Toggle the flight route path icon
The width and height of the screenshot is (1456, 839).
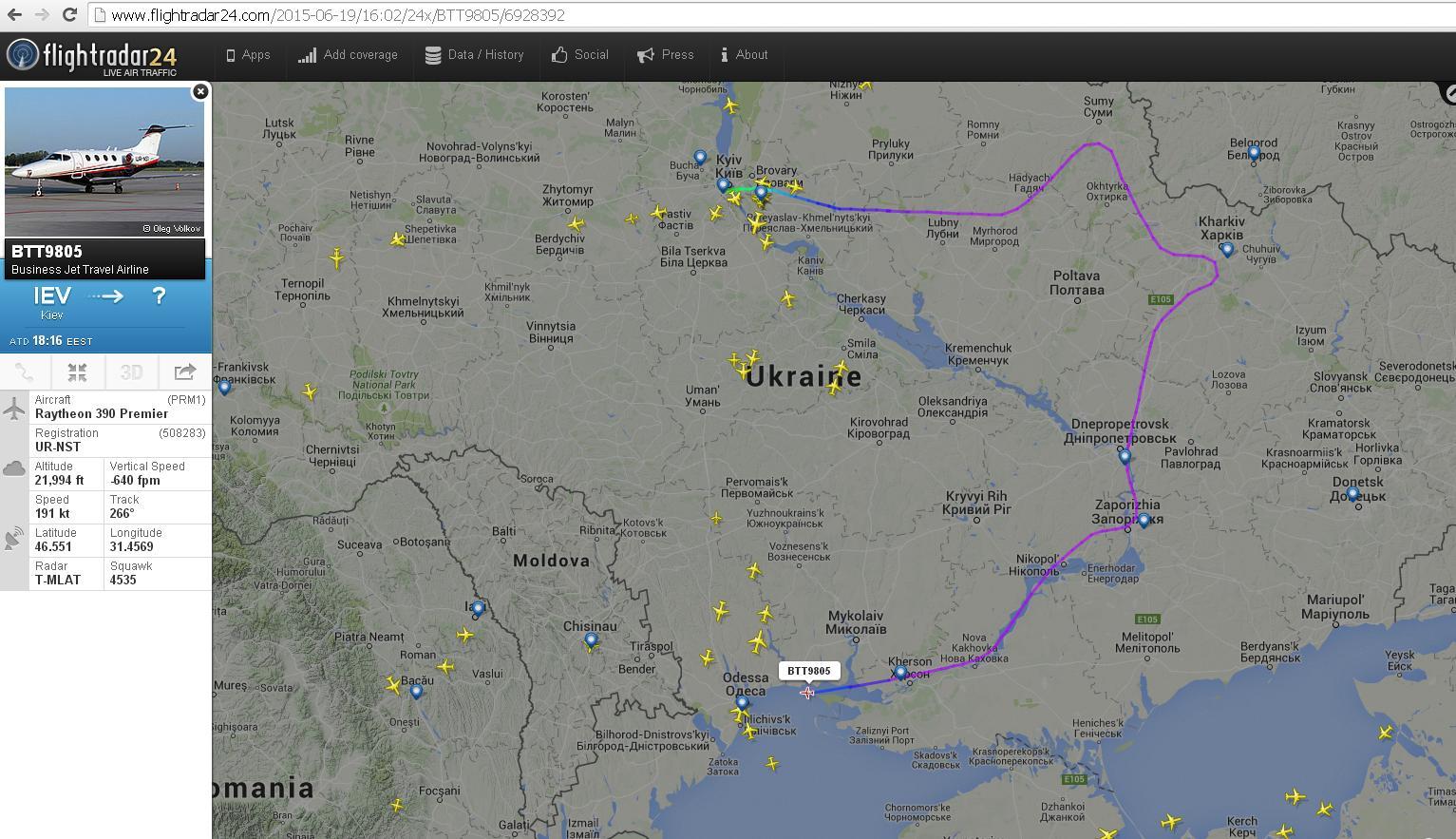pos(25,372)
